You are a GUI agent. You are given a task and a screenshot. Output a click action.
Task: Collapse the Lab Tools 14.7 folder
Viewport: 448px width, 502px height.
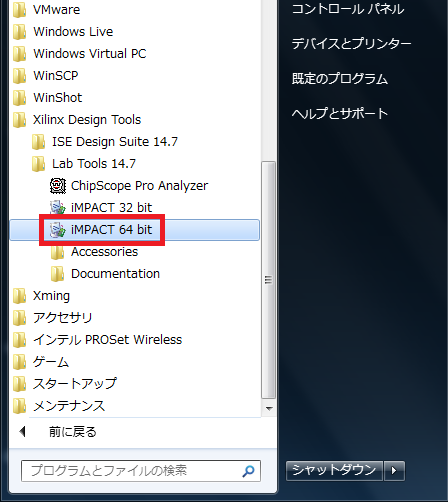click(83, 164)
